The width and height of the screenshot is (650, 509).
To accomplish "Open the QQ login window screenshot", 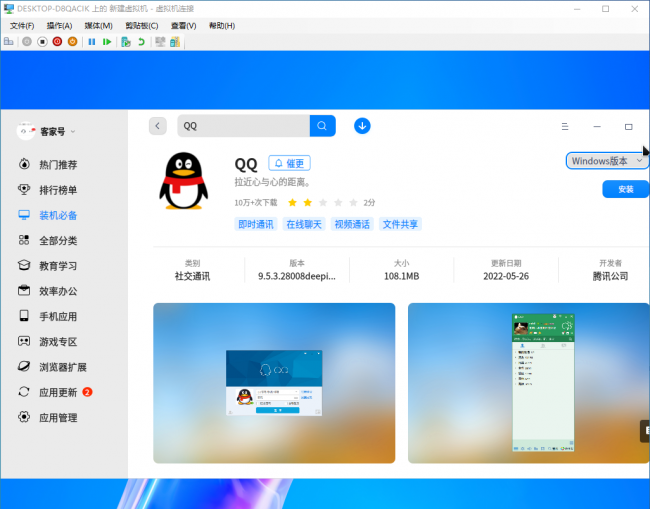I will [x=274, y=383].
